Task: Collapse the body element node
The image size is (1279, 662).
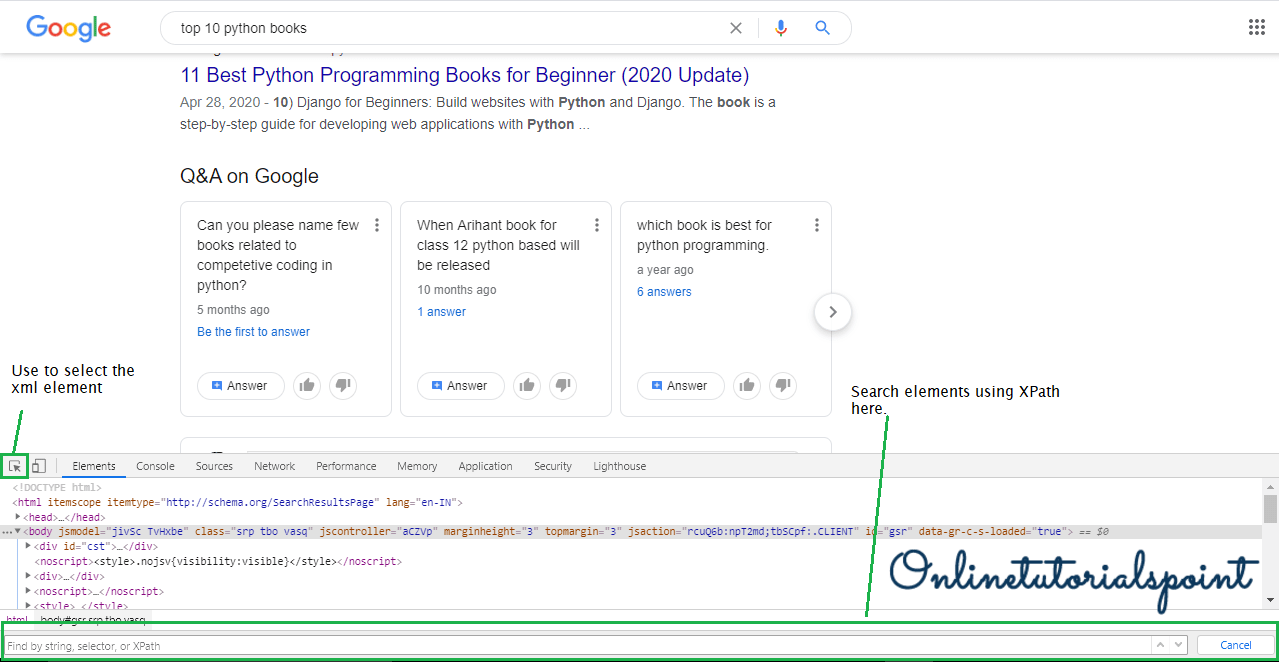Action: [18, 531]
